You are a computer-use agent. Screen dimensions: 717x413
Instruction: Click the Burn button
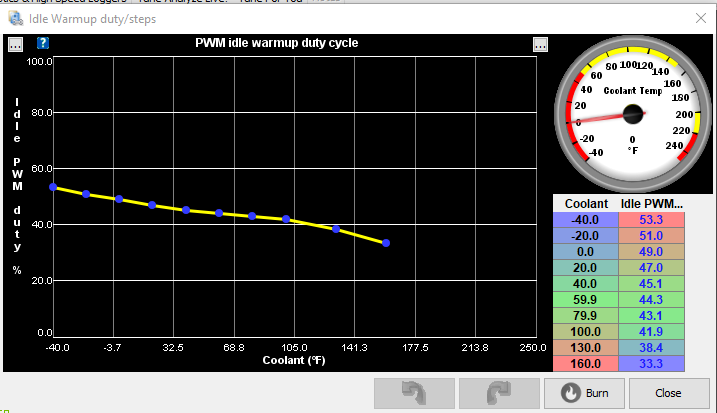coord(584,393)
